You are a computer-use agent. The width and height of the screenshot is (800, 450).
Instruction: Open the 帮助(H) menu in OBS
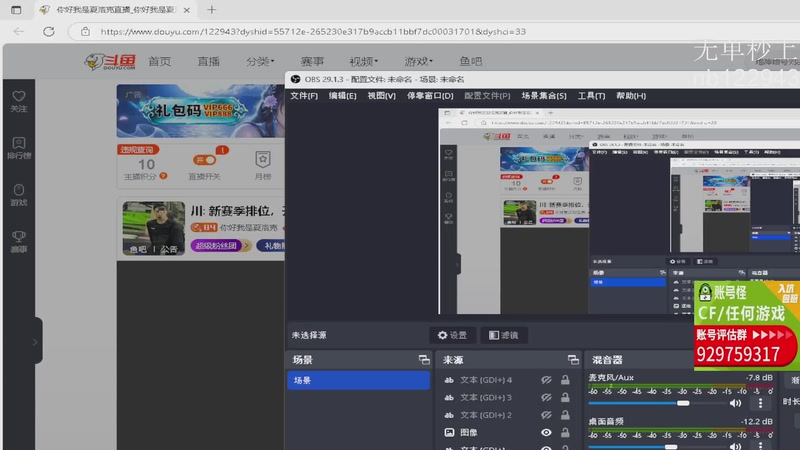631,96
